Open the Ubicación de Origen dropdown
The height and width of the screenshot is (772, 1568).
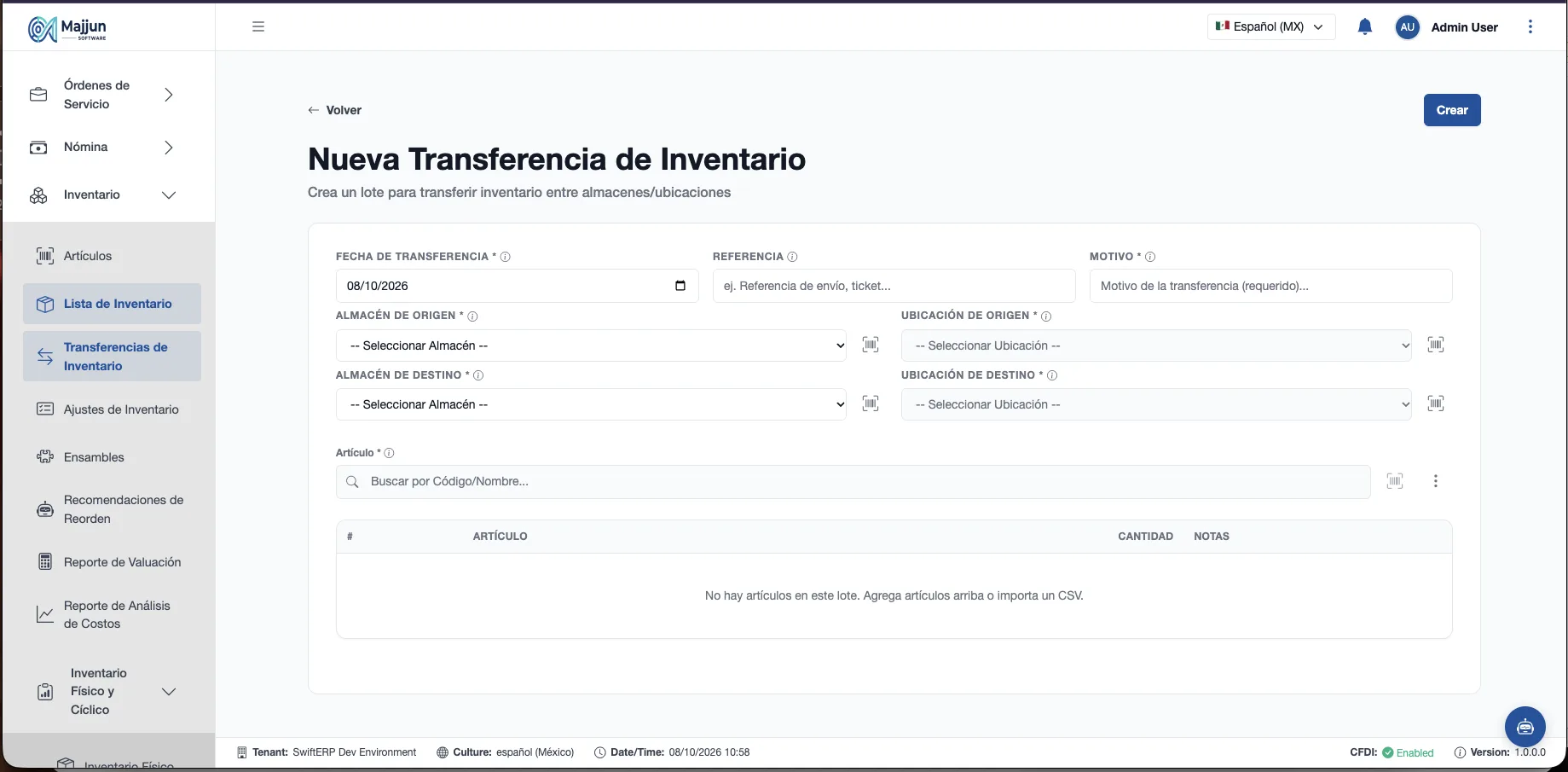pos(1156,345)
